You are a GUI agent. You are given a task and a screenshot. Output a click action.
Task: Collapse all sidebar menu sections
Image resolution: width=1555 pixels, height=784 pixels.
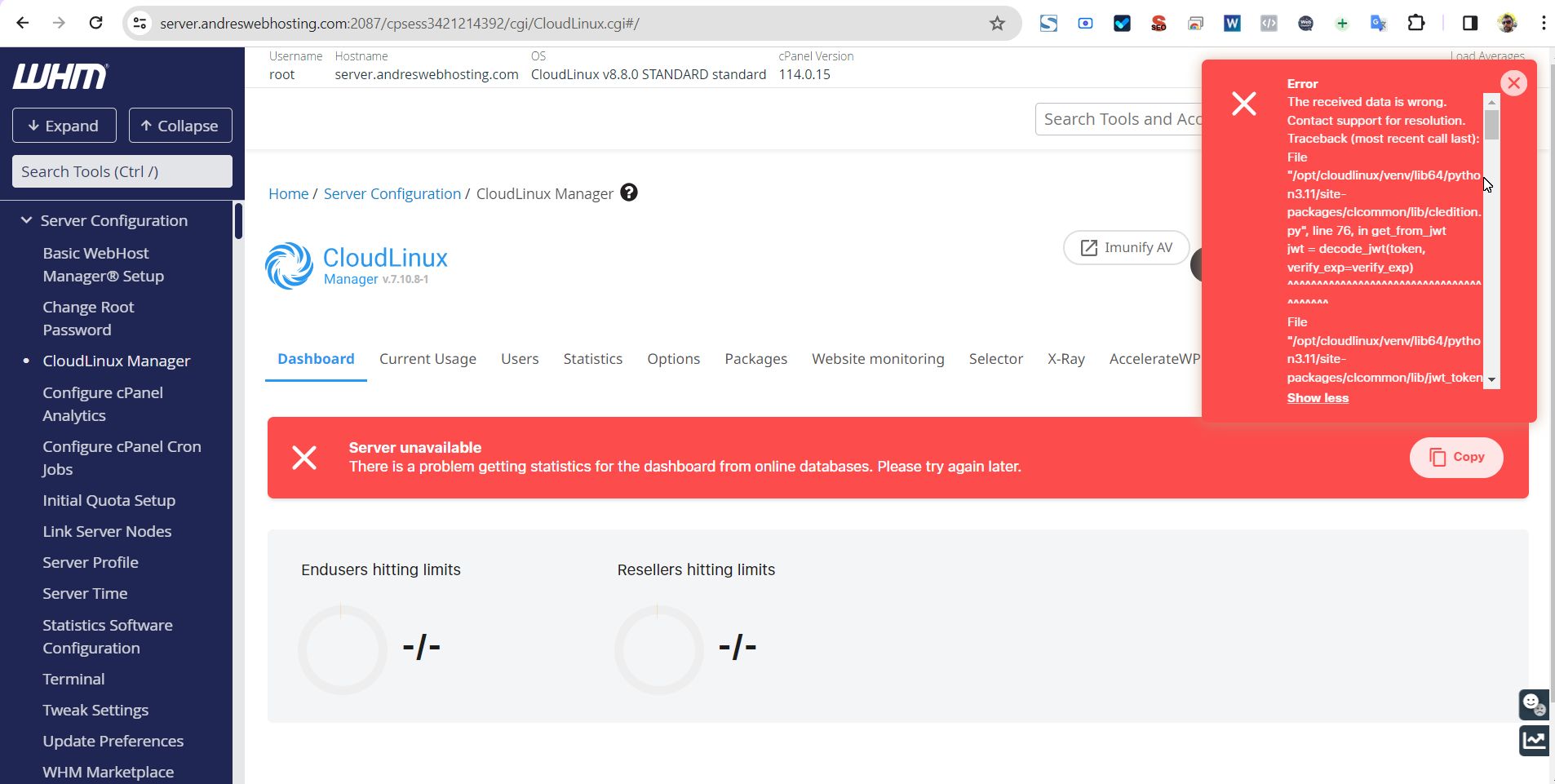(180, 126)
